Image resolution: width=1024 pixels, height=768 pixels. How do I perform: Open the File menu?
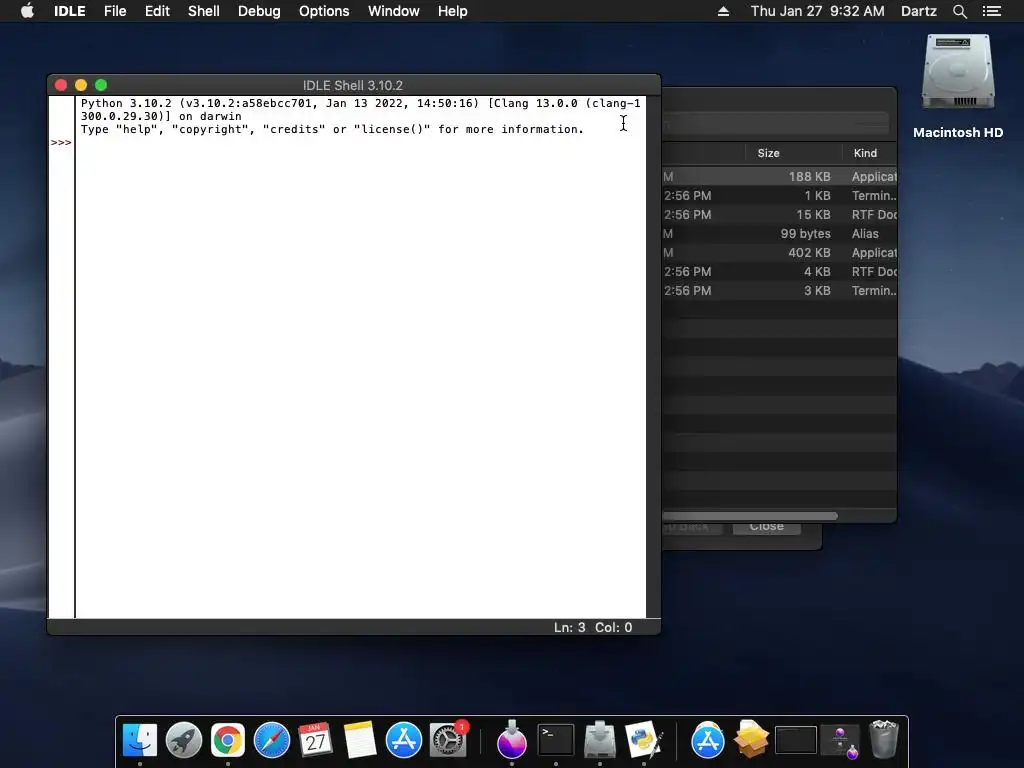[115, 11]
